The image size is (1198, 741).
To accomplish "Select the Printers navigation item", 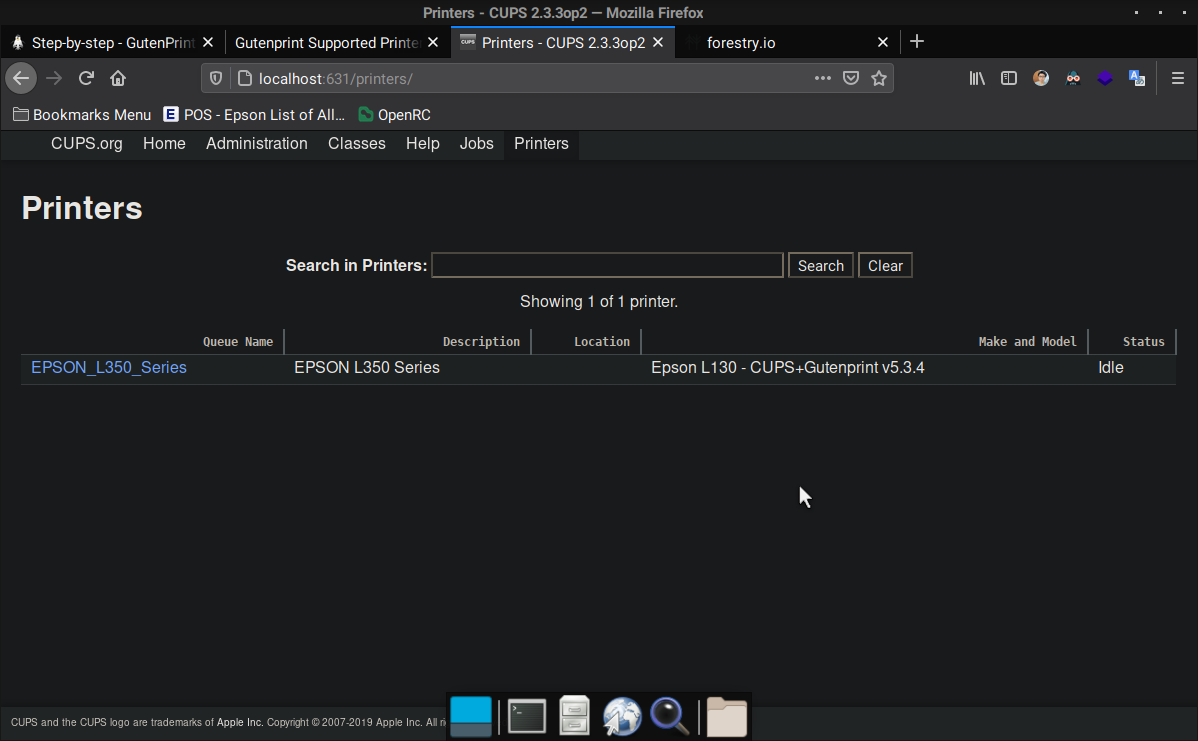I will (541, 144).
